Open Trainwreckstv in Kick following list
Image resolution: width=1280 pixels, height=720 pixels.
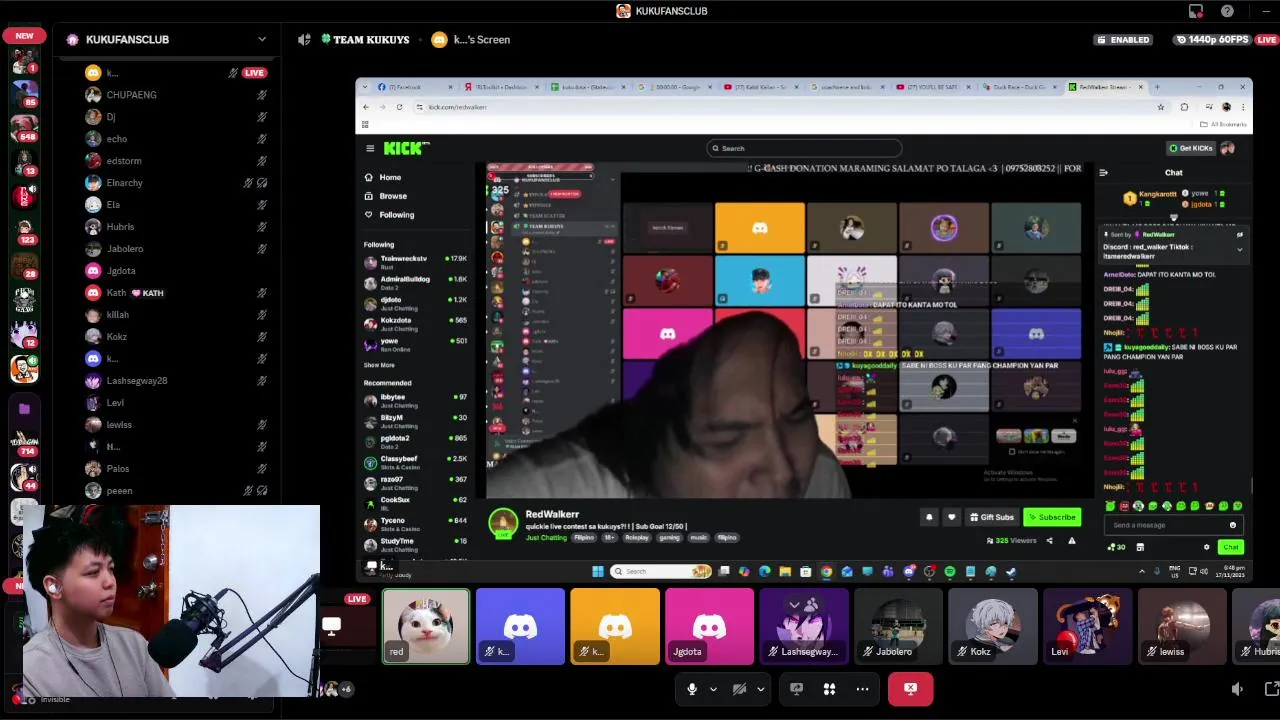coord(415,261)
